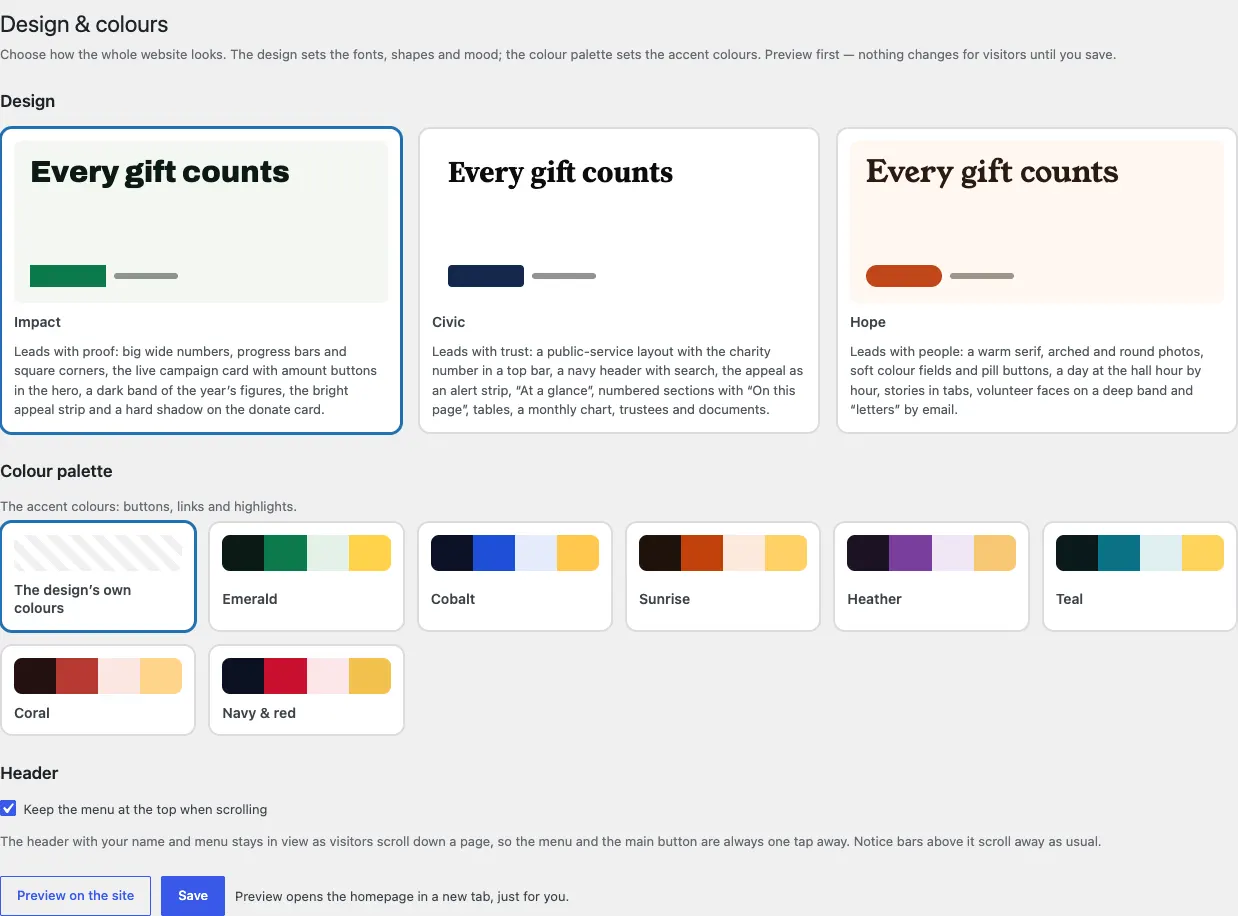
Task: Click 'Preview opens the homepage in a new tab' note
Action: click(402, 897)
